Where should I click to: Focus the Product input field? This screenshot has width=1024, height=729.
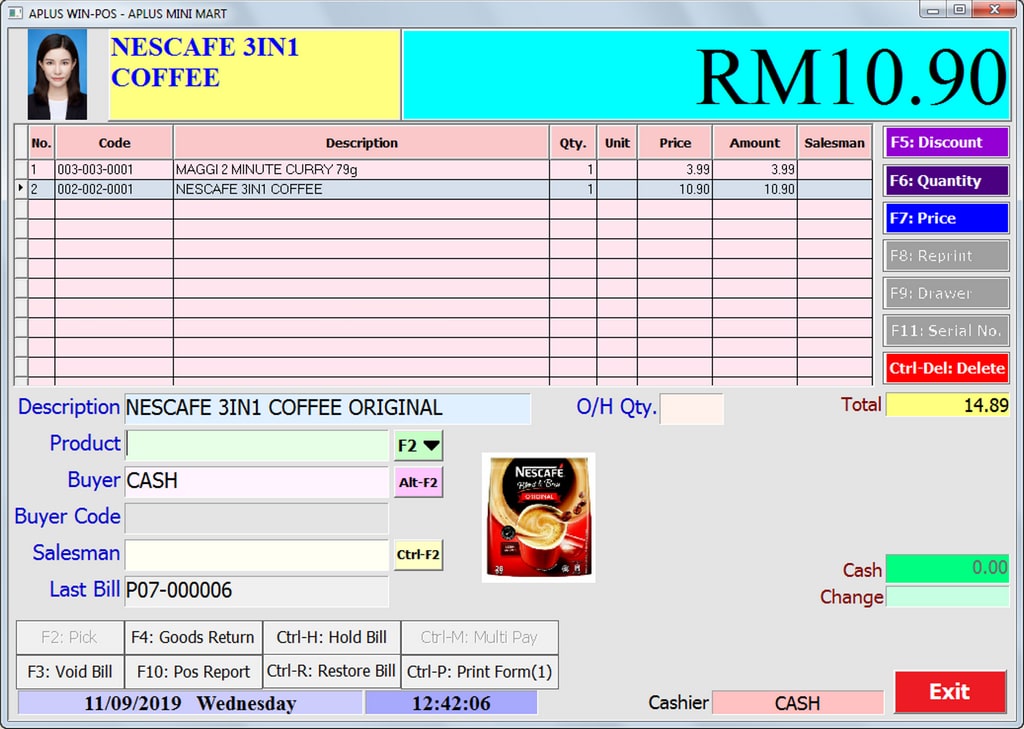click(x=257, y=446)
